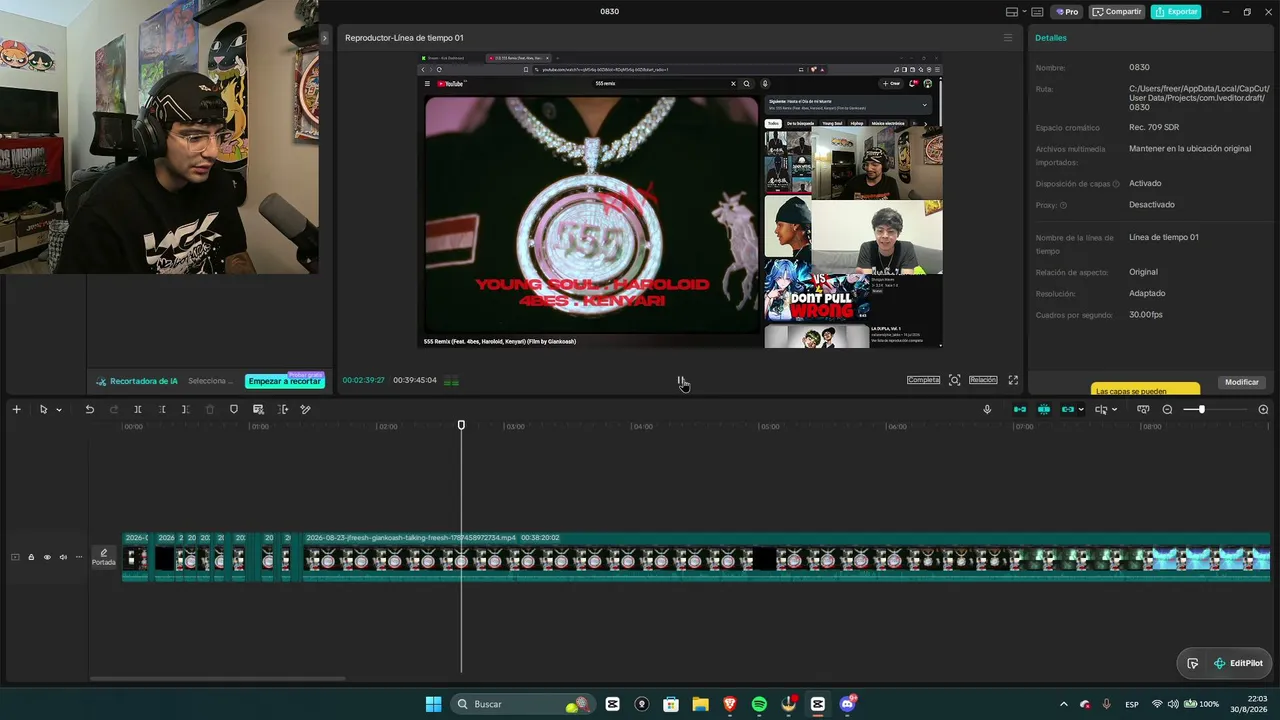Click the playhead handle on the ruler
This screenshot has width=1280, height=720.
coord(461,425)
